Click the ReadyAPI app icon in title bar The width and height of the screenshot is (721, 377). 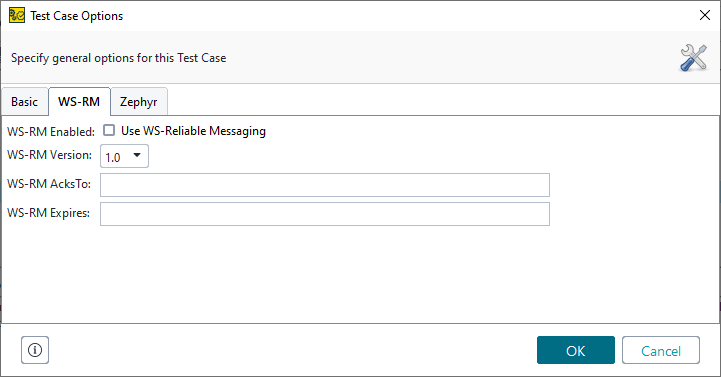coord(17,15)
